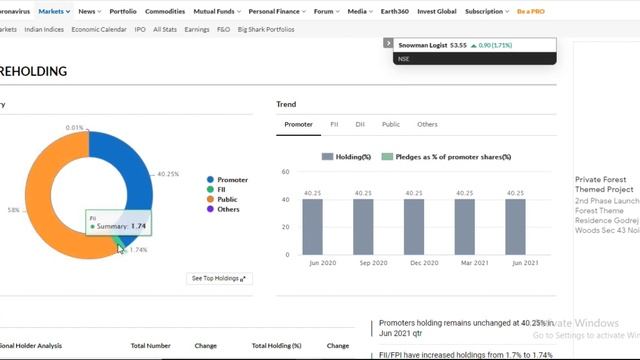Open Economic Calendar link
The image size is (640, 360).
(99, 29)
